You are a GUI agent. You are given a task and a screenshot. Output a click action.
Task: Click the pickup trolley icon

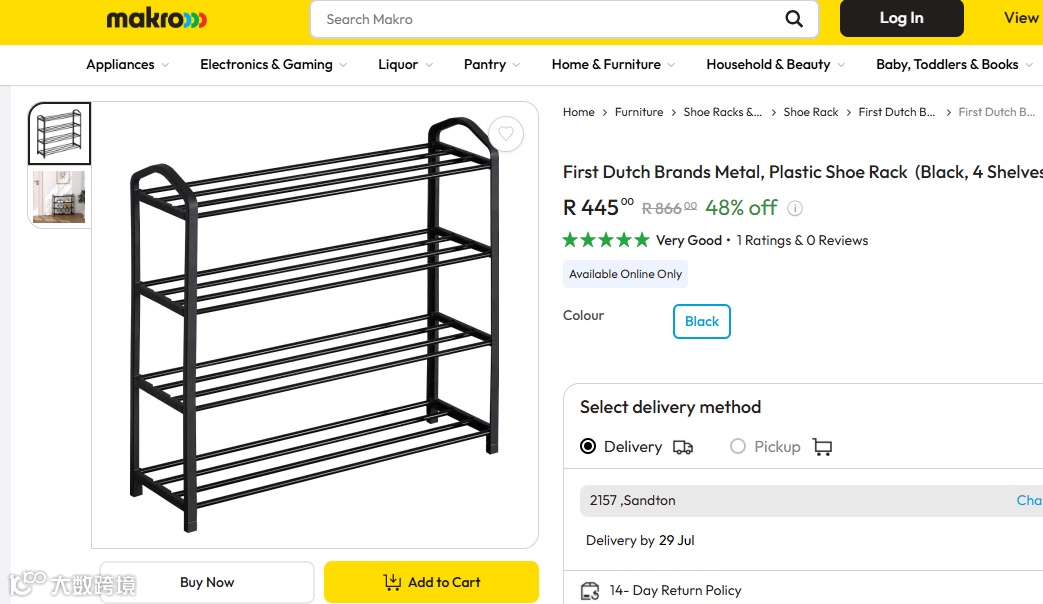pyautogui.click(x=822, y=447)
